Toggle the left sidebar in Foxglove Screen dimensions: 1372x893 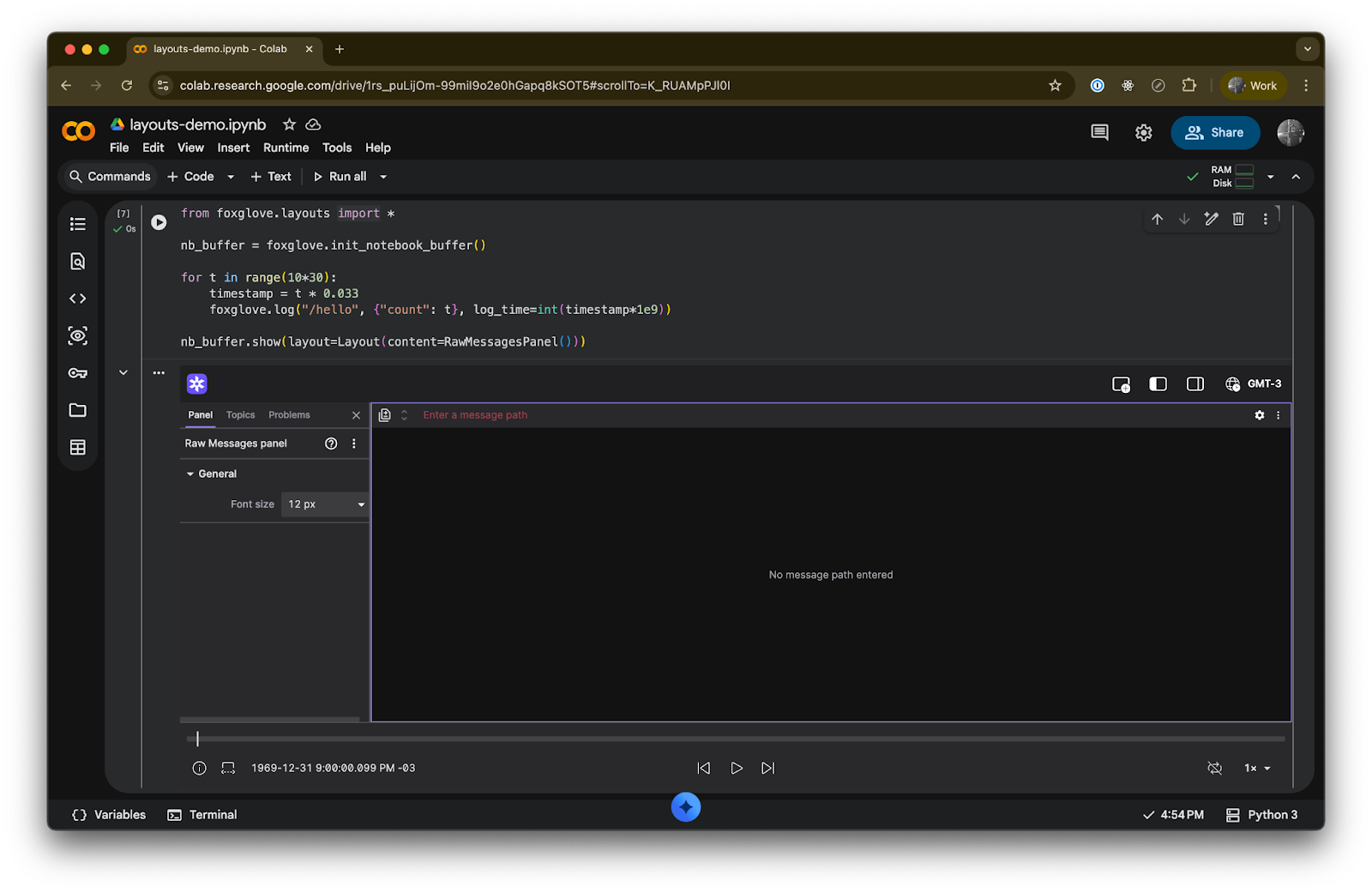coord(1158,384)
